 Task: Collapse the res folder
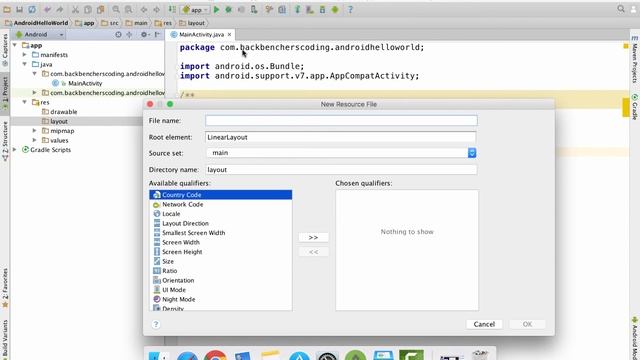(24, 102)
